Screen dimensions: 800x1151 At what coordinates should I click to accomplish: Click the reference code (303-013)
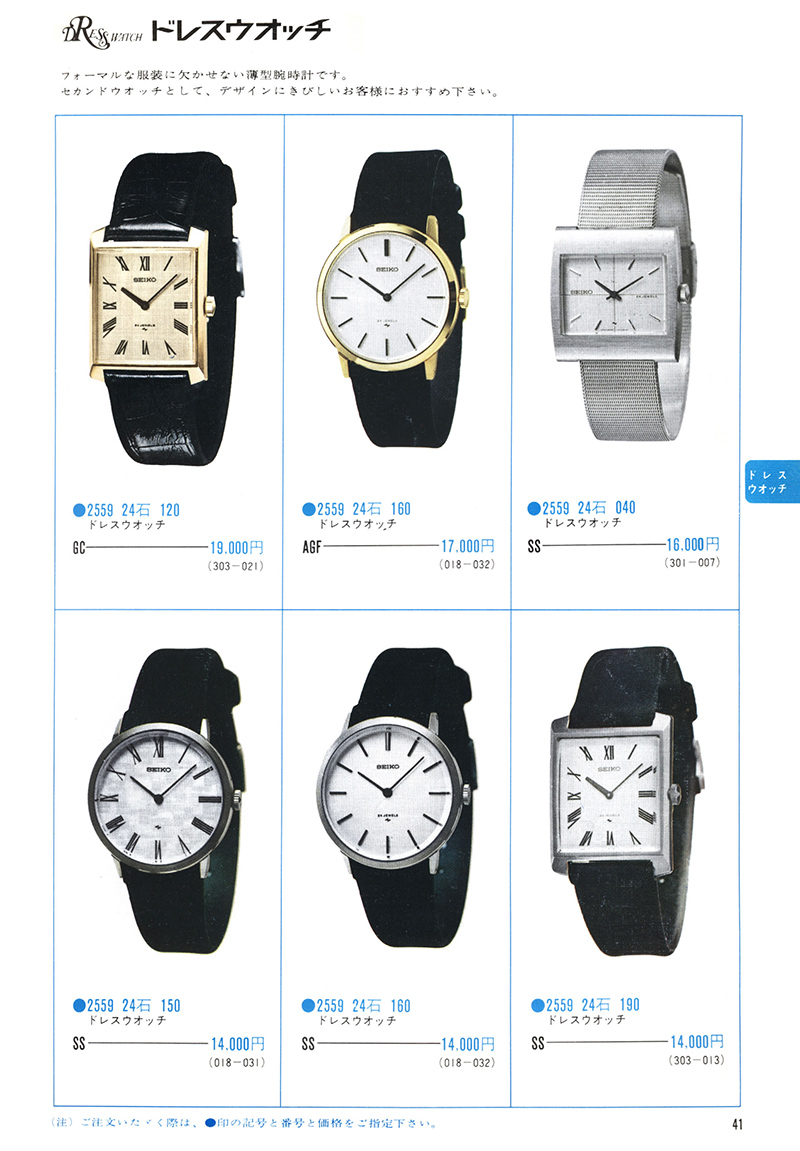pyautogui.click(x=696, y=1060)
